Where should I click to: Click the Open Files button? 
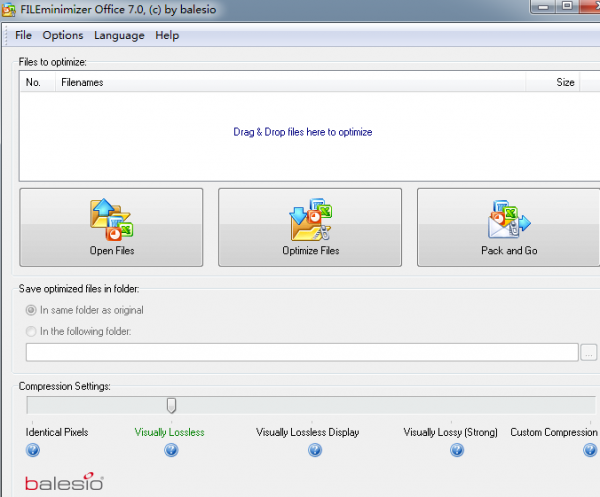click(111, 227)
